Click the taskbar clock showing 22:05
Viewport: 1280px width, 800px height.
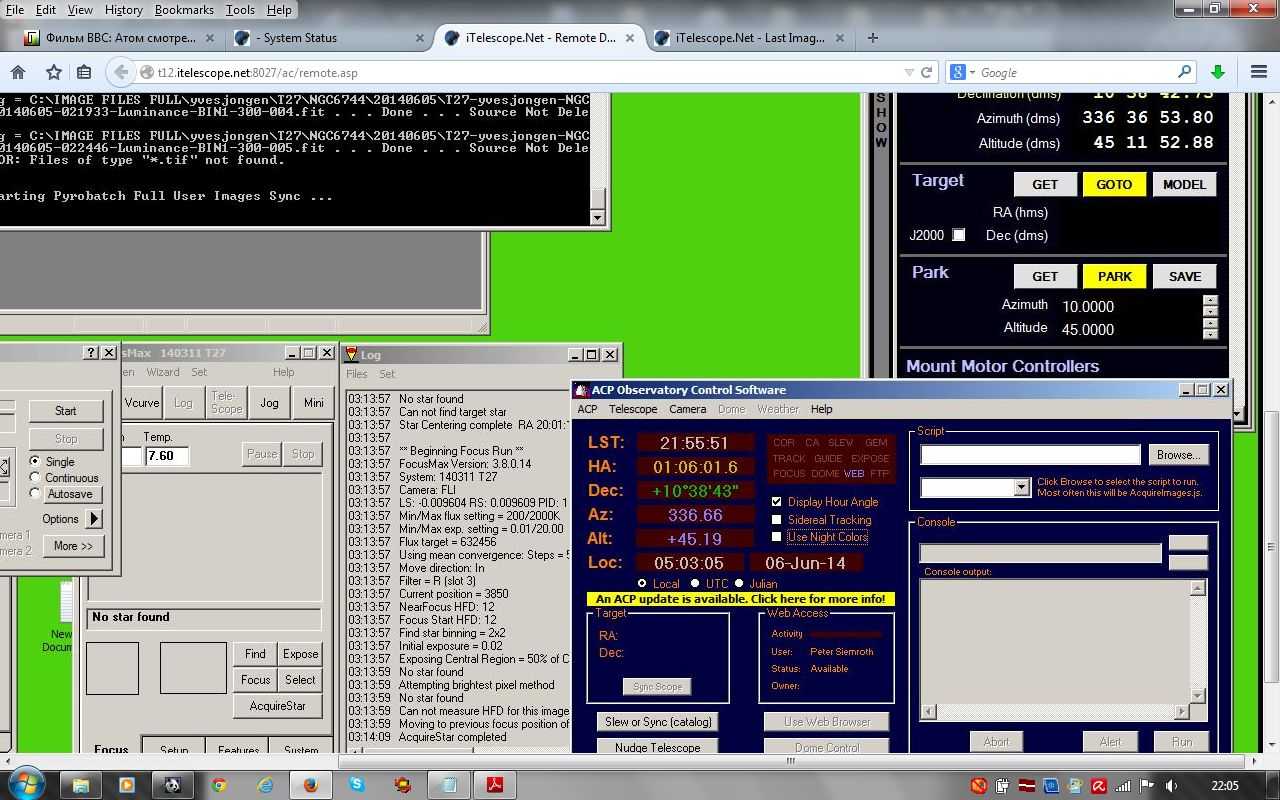pos(1225,786)
